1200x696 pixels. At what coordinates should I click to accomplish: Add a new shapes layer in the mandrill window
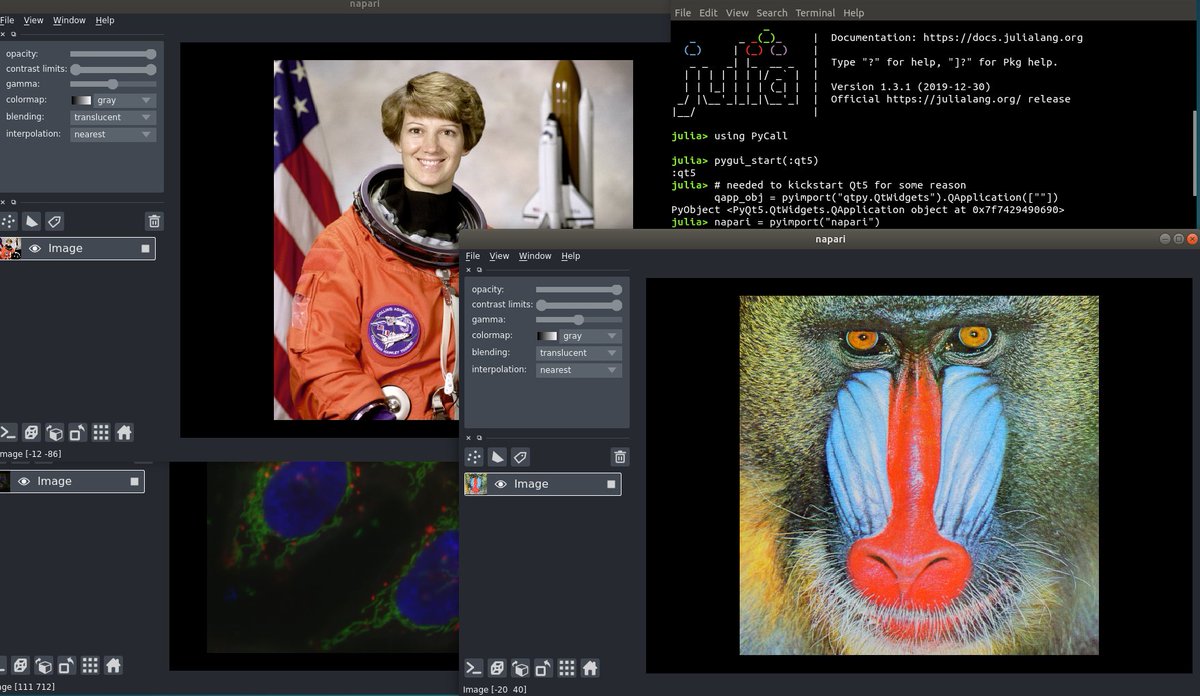(497, 457)
